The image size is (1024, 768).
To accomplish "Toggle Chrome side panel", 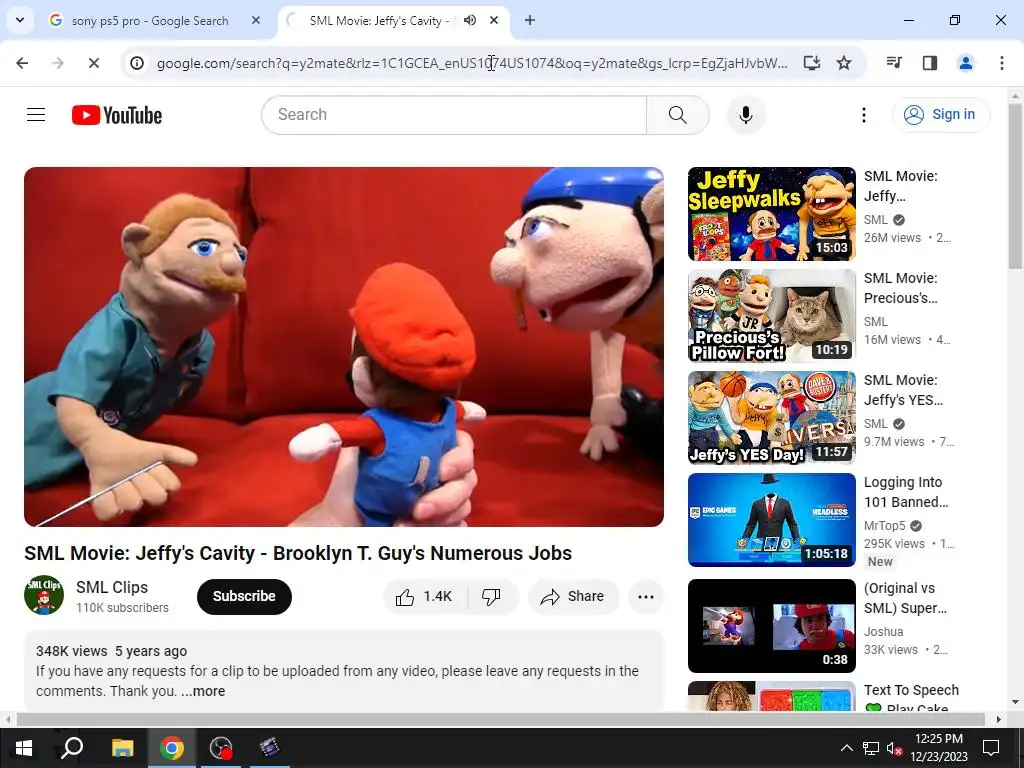I will point(929,63).
